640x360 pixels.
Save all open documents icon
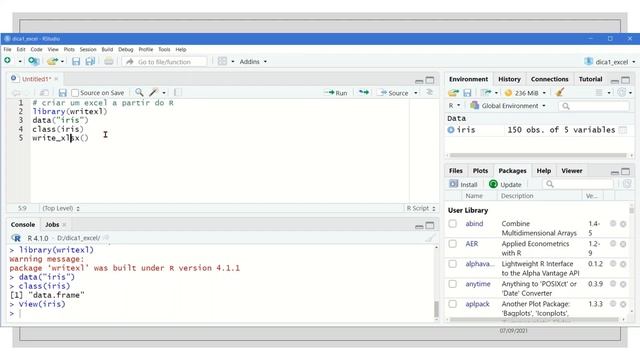point(90,61)
